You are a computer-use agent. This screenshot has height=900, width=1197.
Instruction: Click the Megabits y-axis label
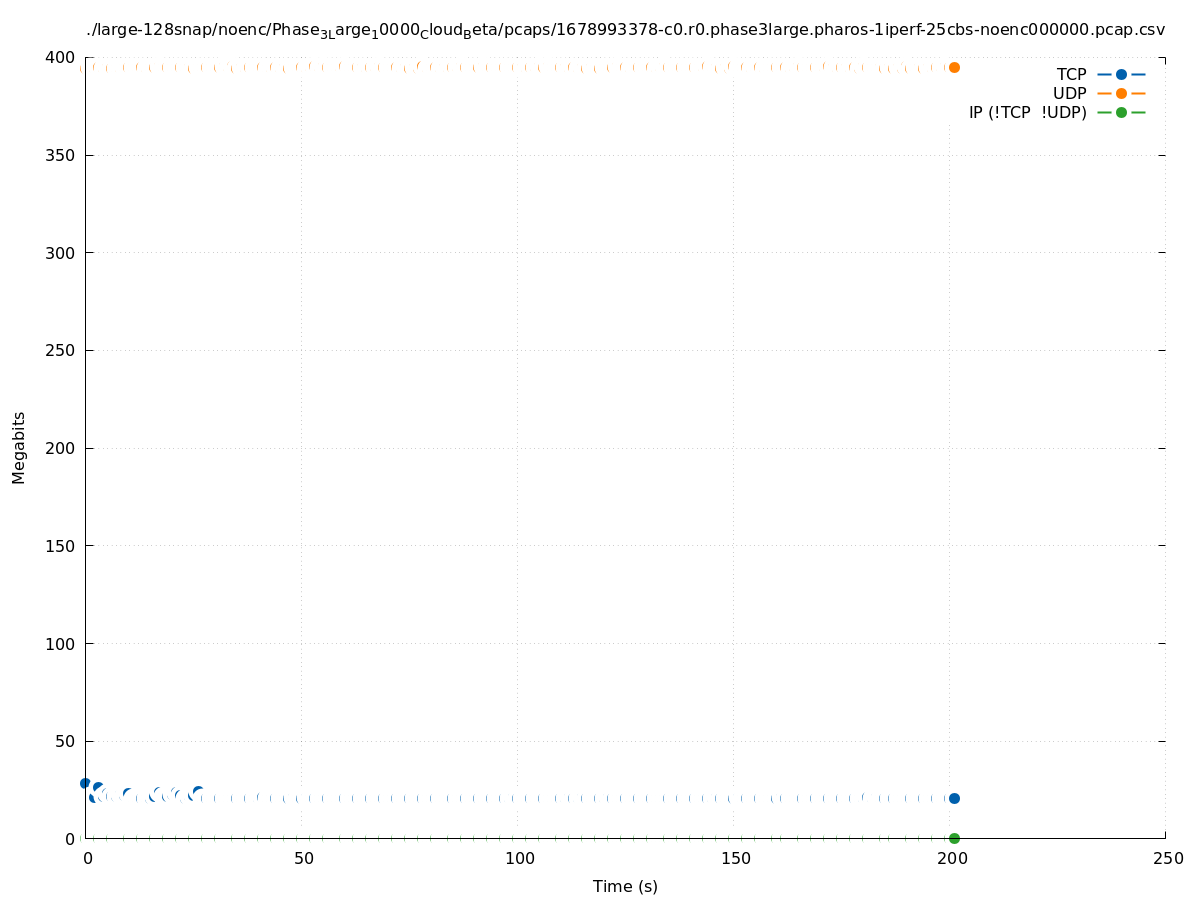19,447
